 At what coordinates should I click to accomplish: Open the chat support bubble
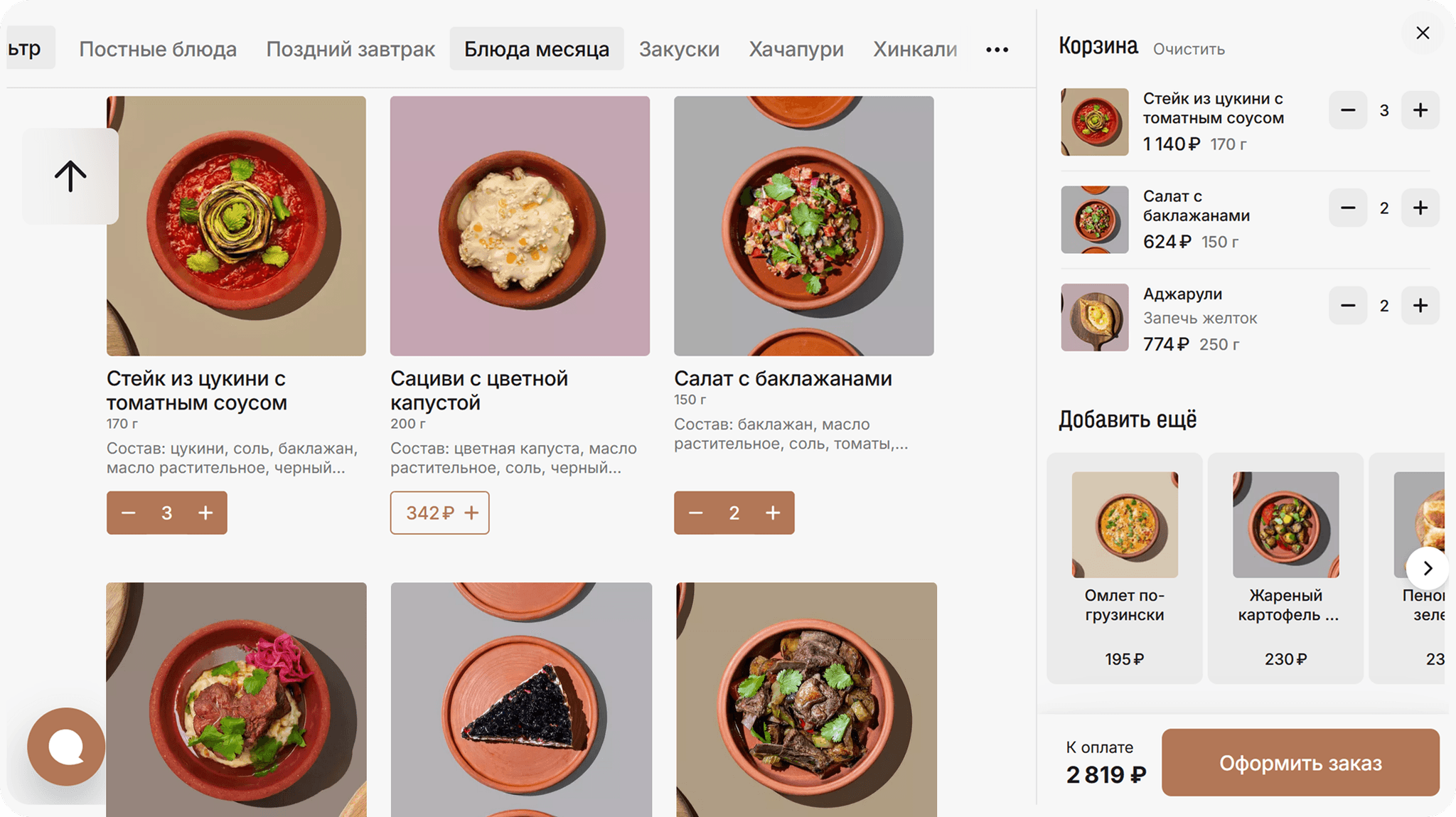pos(66,747)
